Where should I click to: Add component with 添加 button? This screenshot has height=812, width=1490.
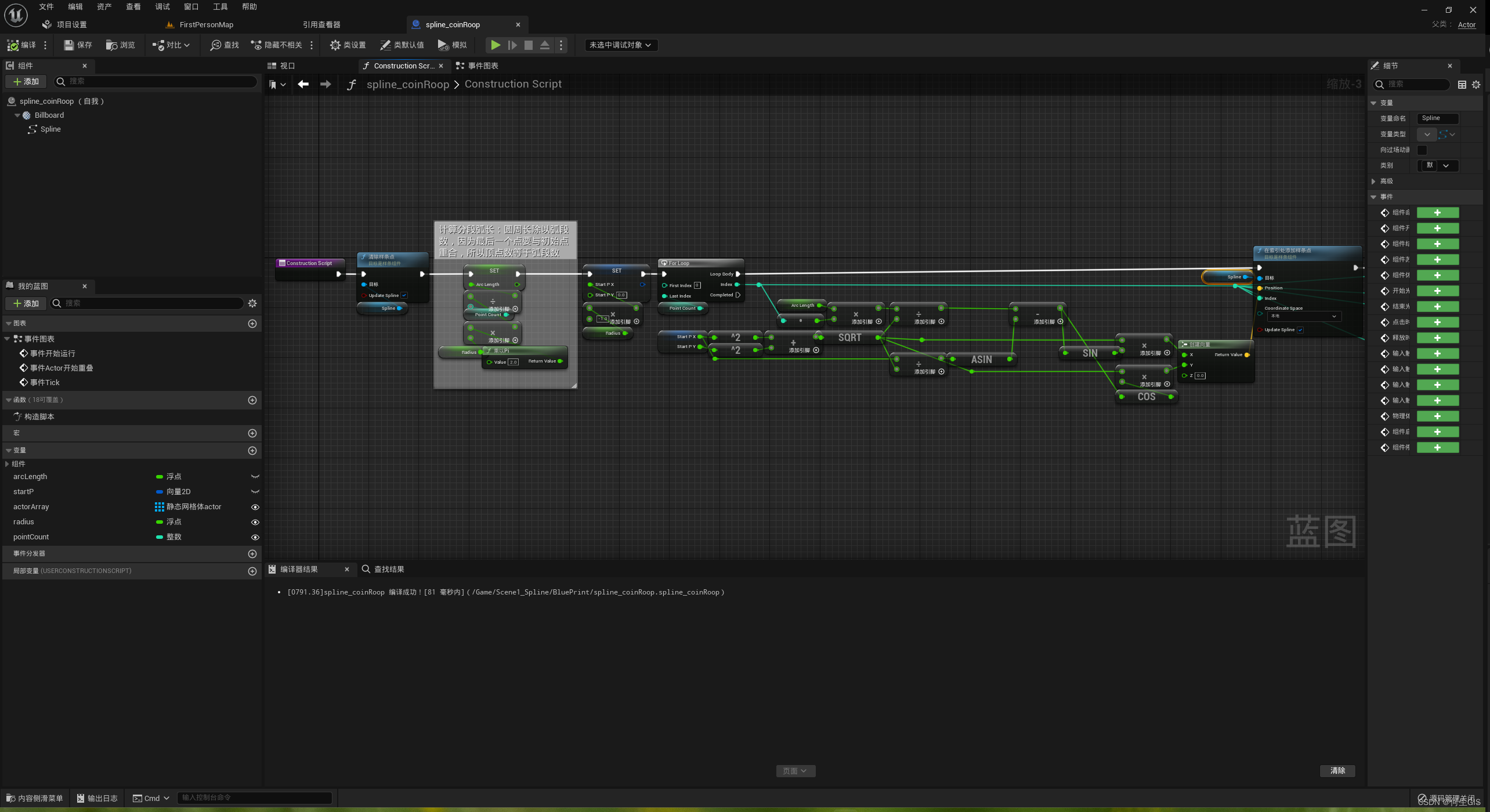(x=26, y=81)
